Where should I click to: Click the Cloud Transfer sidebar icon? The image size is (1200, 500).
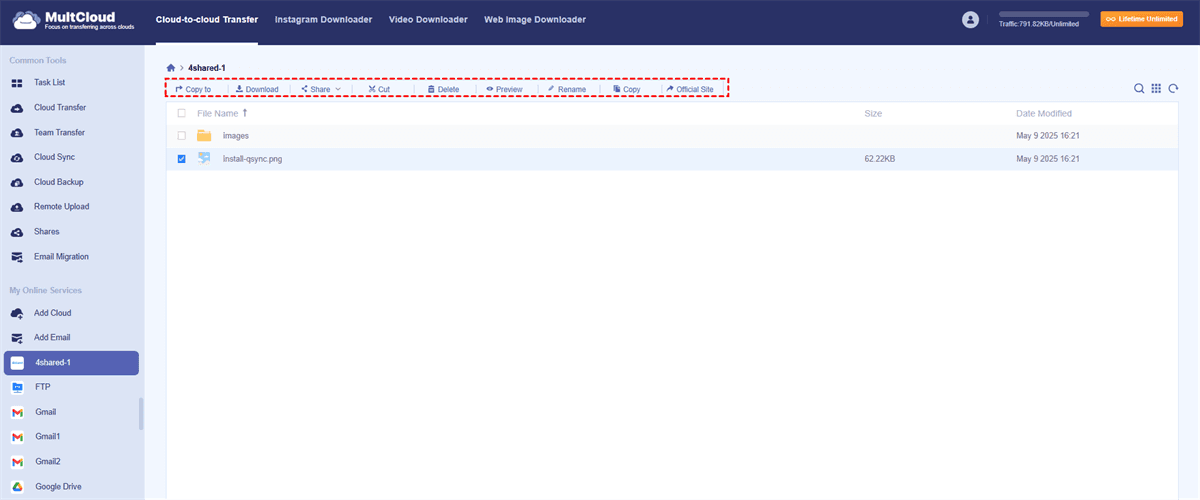pos(17,108)
